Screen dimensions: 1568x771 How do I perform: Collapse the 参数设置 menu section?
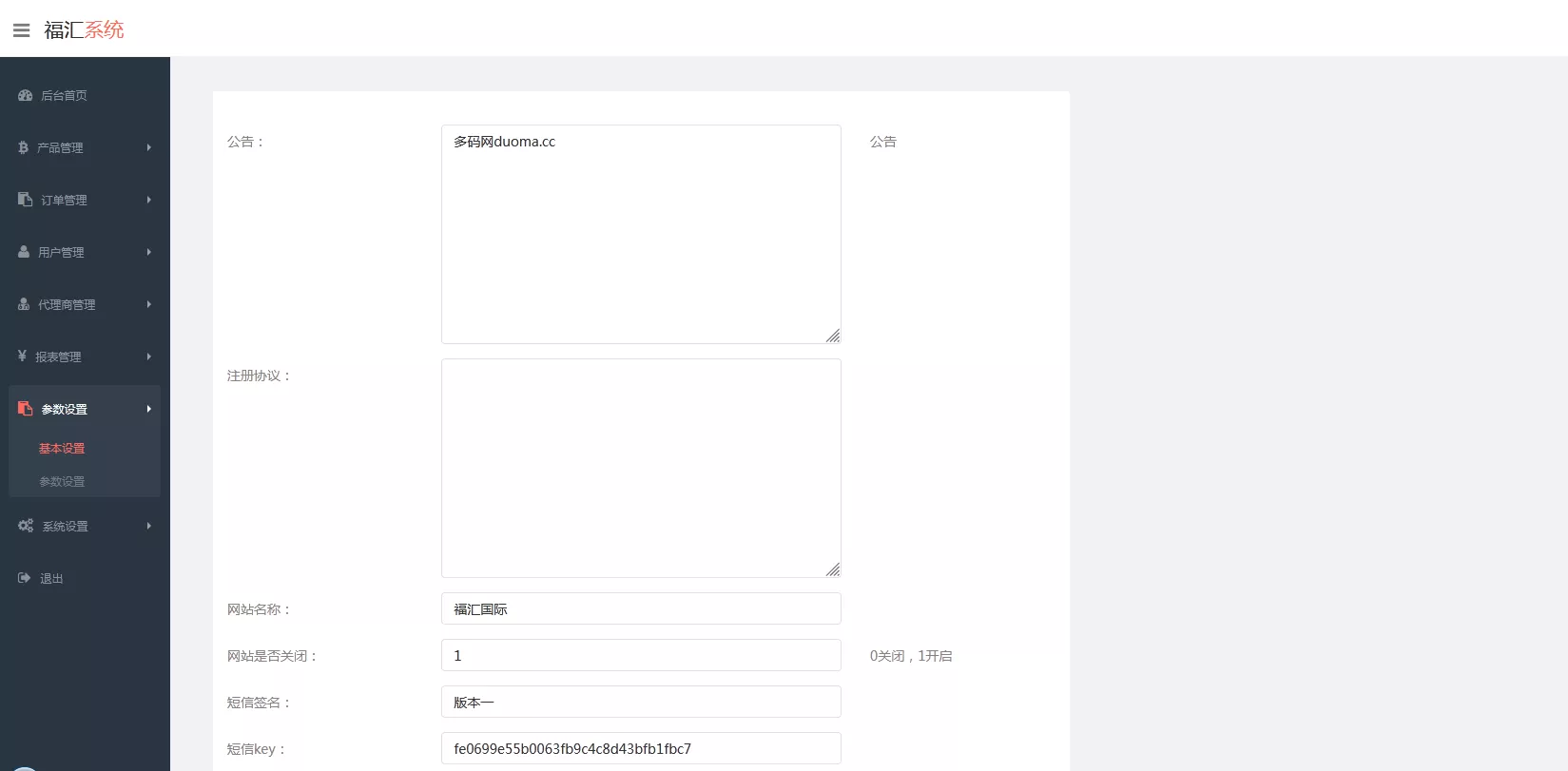[x=85, y=409]
